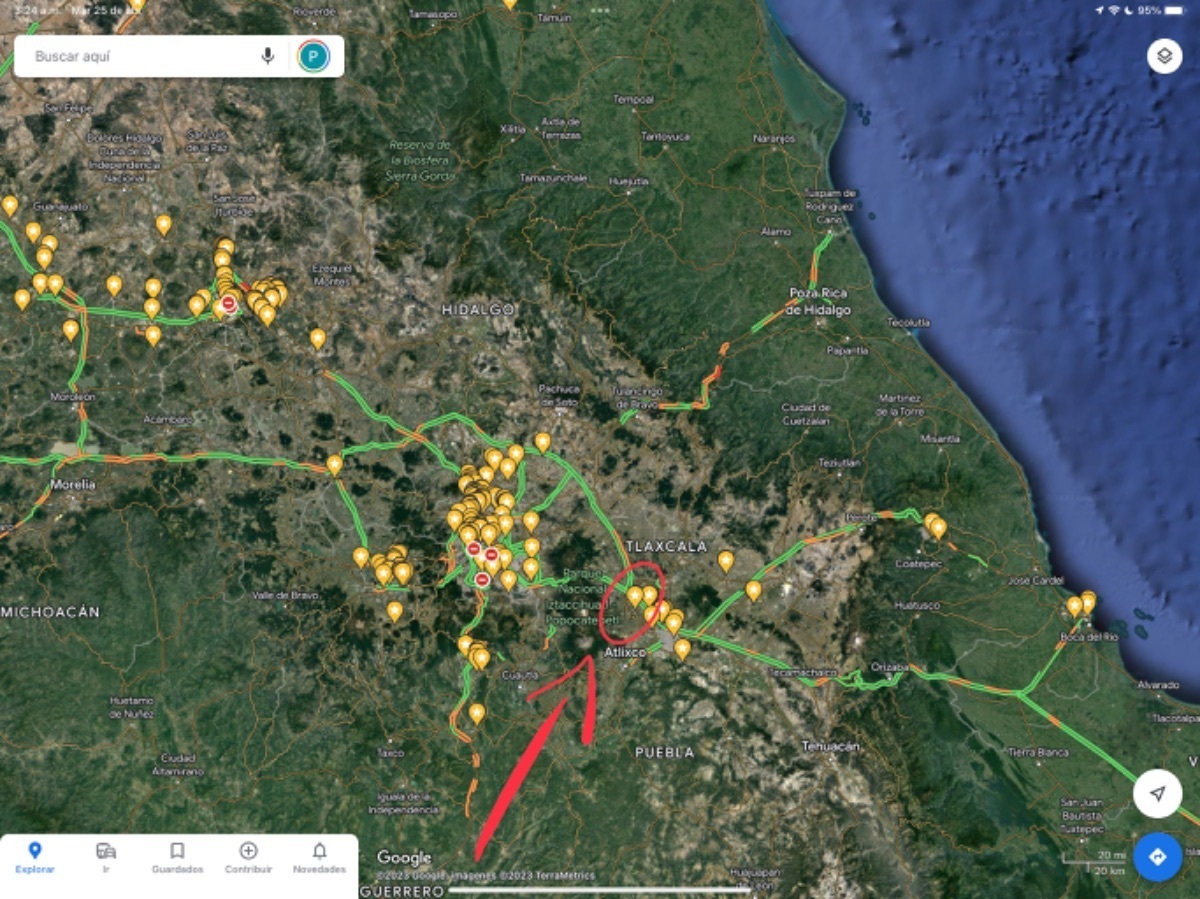Tap the red closure marker near San José Iturbide

pyautogui.click(x=229, y=303)
